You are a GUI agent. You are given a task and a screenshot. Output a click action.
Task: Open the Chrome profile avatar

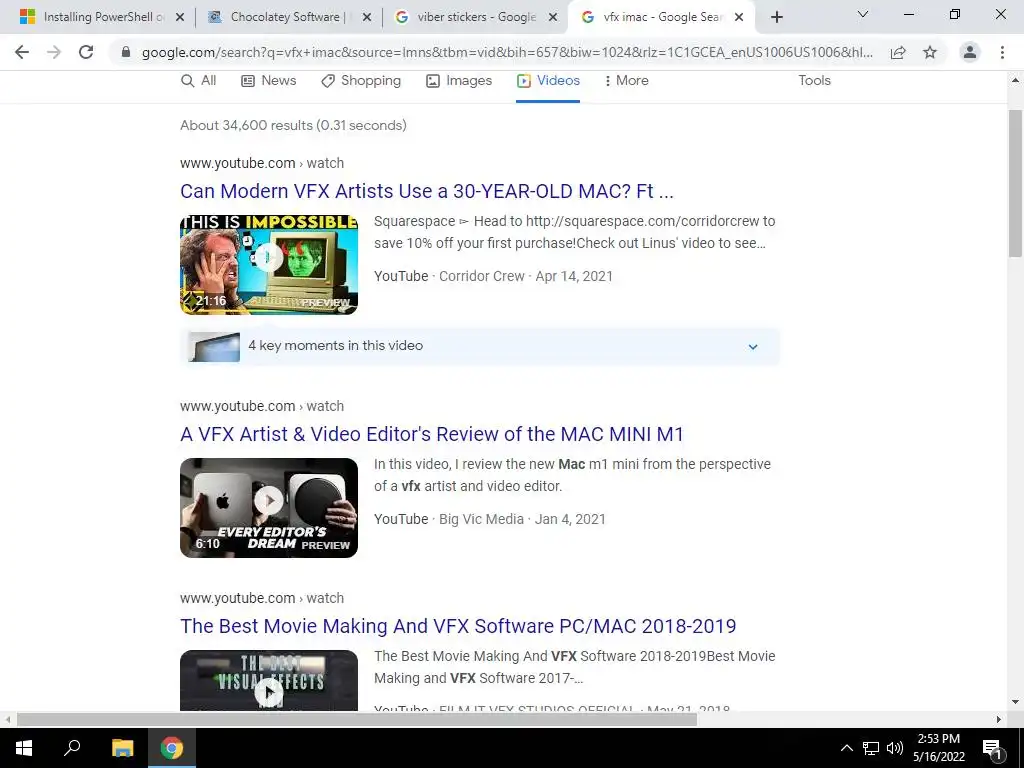tap(970, 52)
